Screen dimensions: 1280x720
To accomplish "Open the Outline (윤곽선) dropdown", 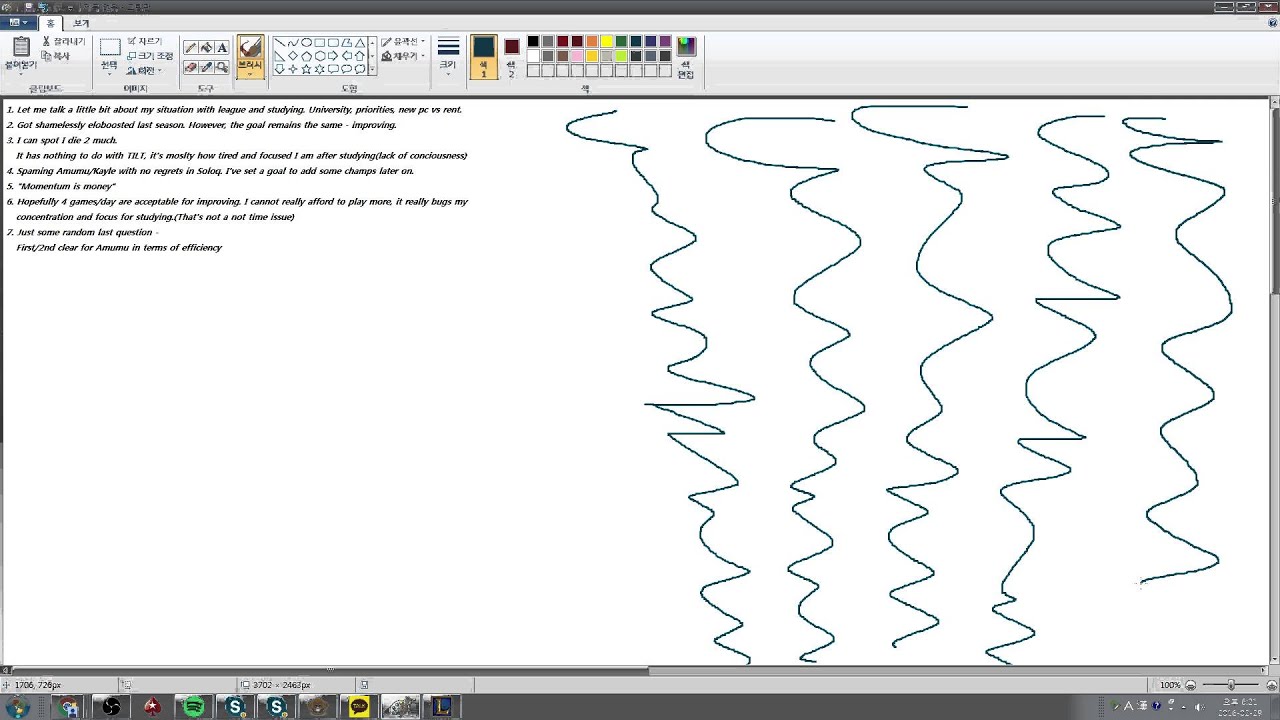I will (x=403, y=42).
